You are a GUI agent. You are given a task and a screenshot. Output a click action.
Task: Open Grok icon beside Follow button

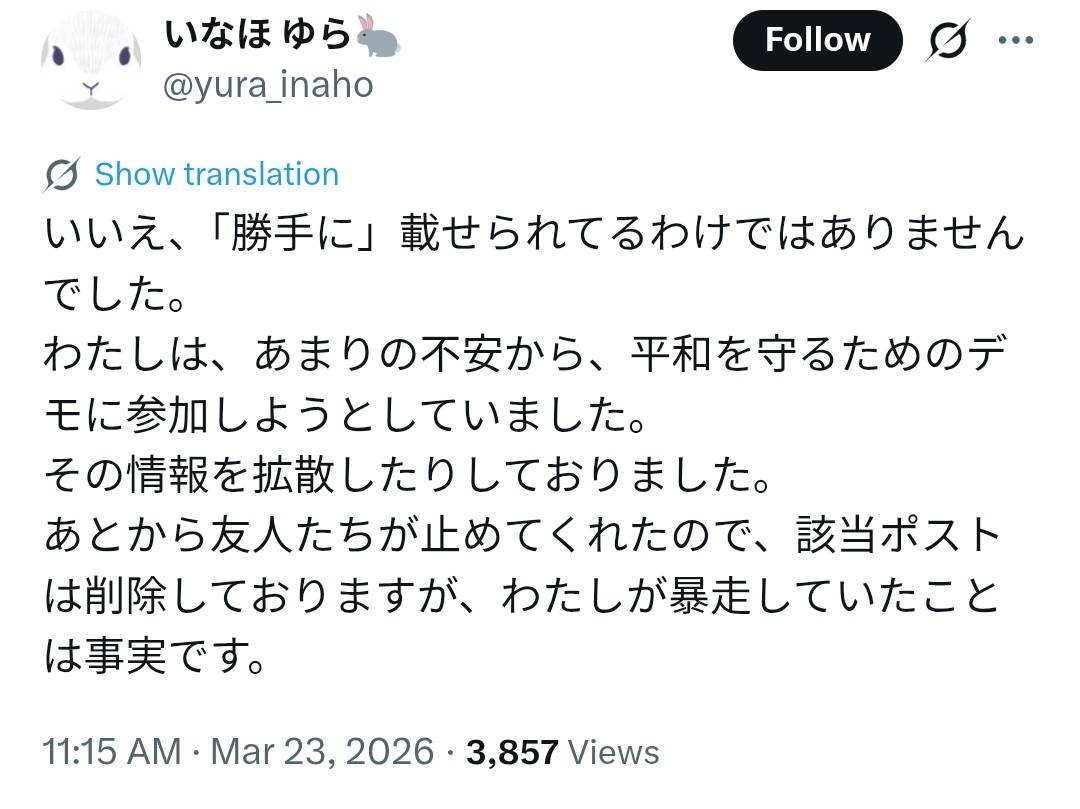(x=944, y=41)
